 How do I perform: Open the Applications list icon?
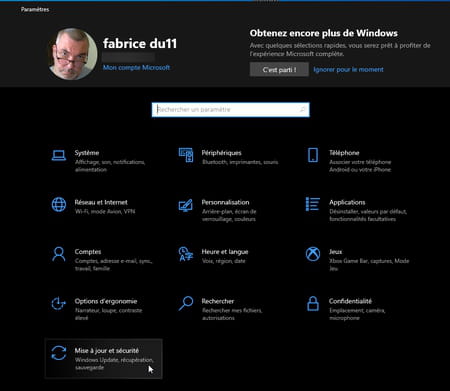click(313, 204)
